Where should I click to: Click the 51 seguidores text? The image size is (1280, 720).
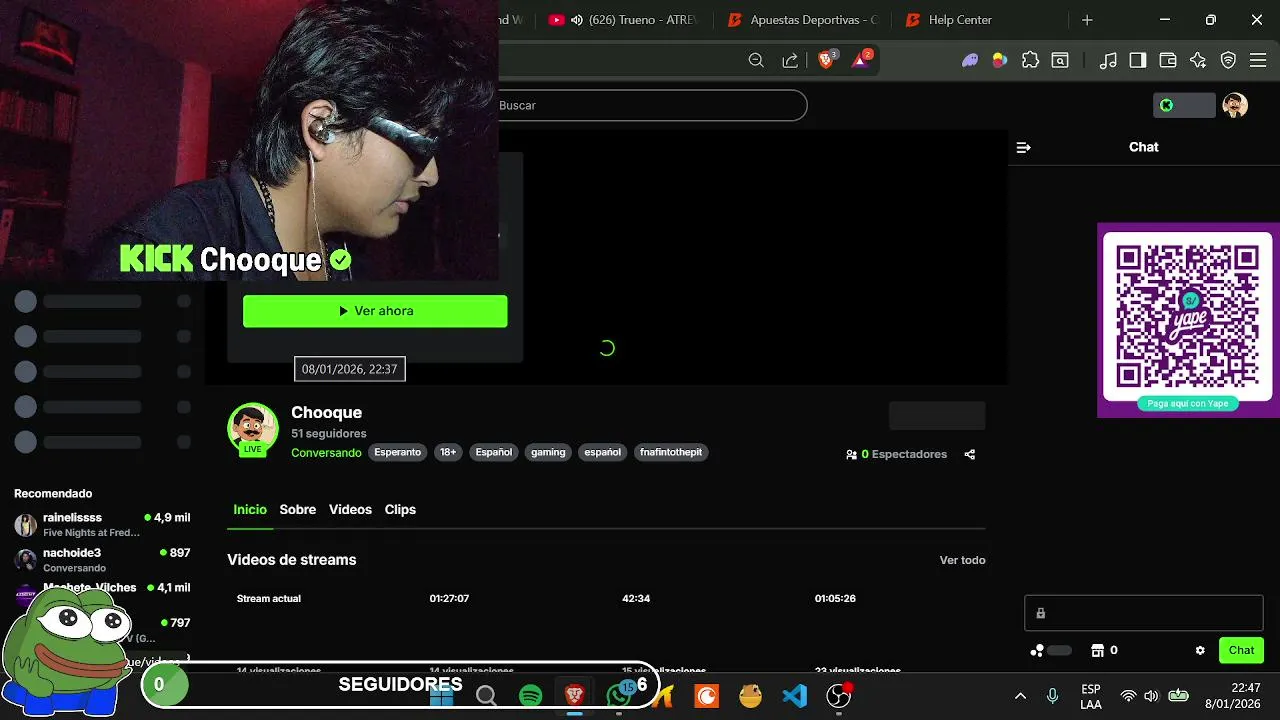329,434
